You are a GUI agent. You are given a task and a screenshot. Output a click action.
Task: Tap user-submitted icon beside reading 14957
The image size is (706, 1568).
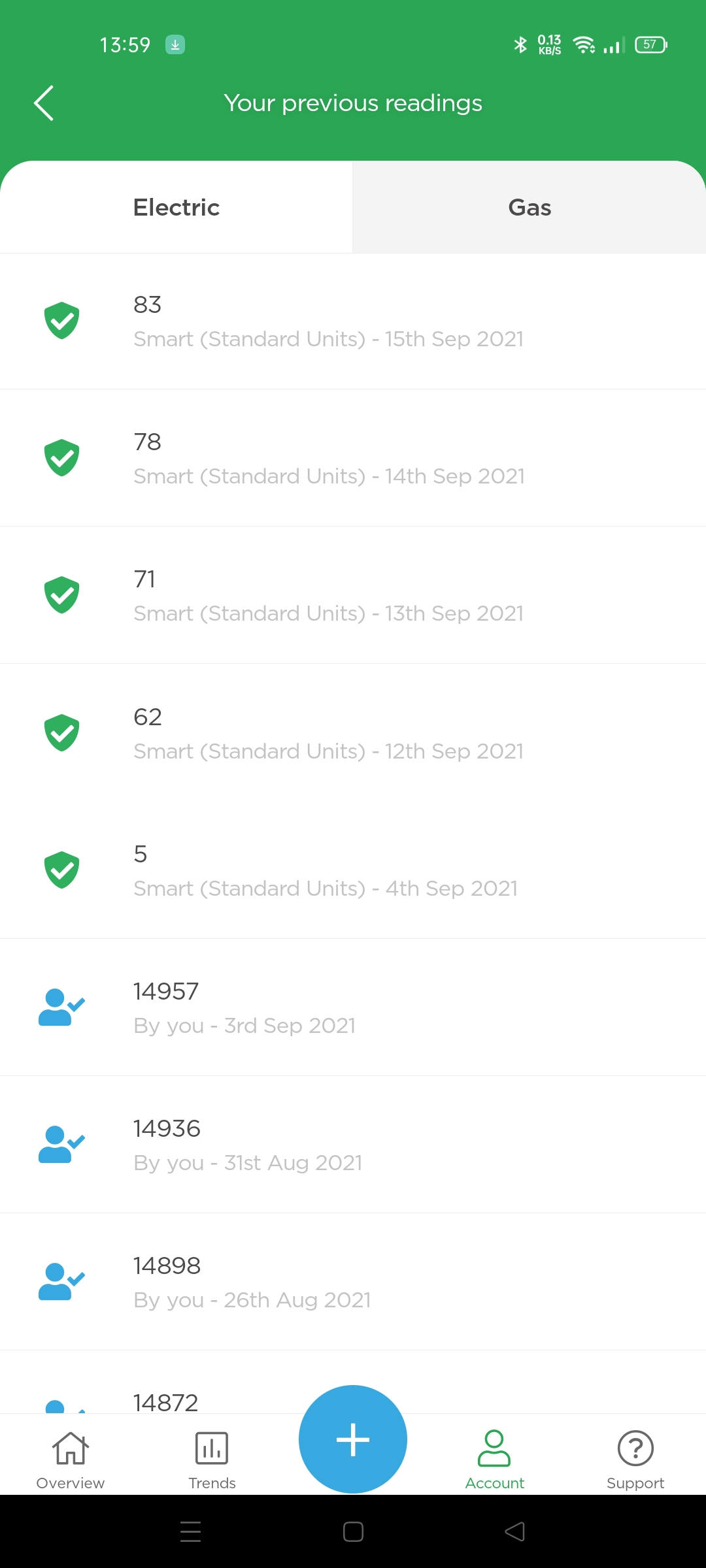coord(61,1007)
